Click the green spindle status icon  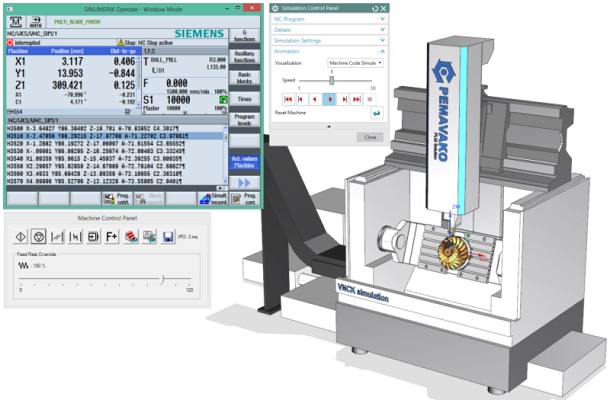pos(223,100)
